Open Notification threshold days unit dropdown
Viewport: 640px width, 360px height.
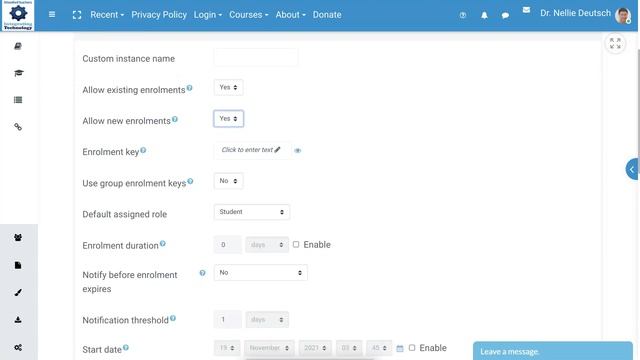point(267,320)
